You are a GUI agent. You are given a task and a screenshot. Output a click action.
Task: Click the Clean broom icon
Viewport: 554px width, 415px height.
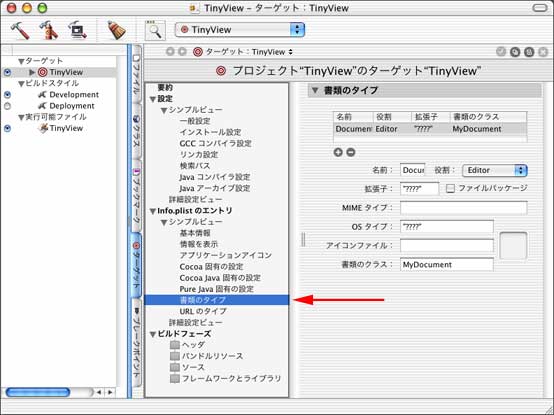click(x=117, y=30)
